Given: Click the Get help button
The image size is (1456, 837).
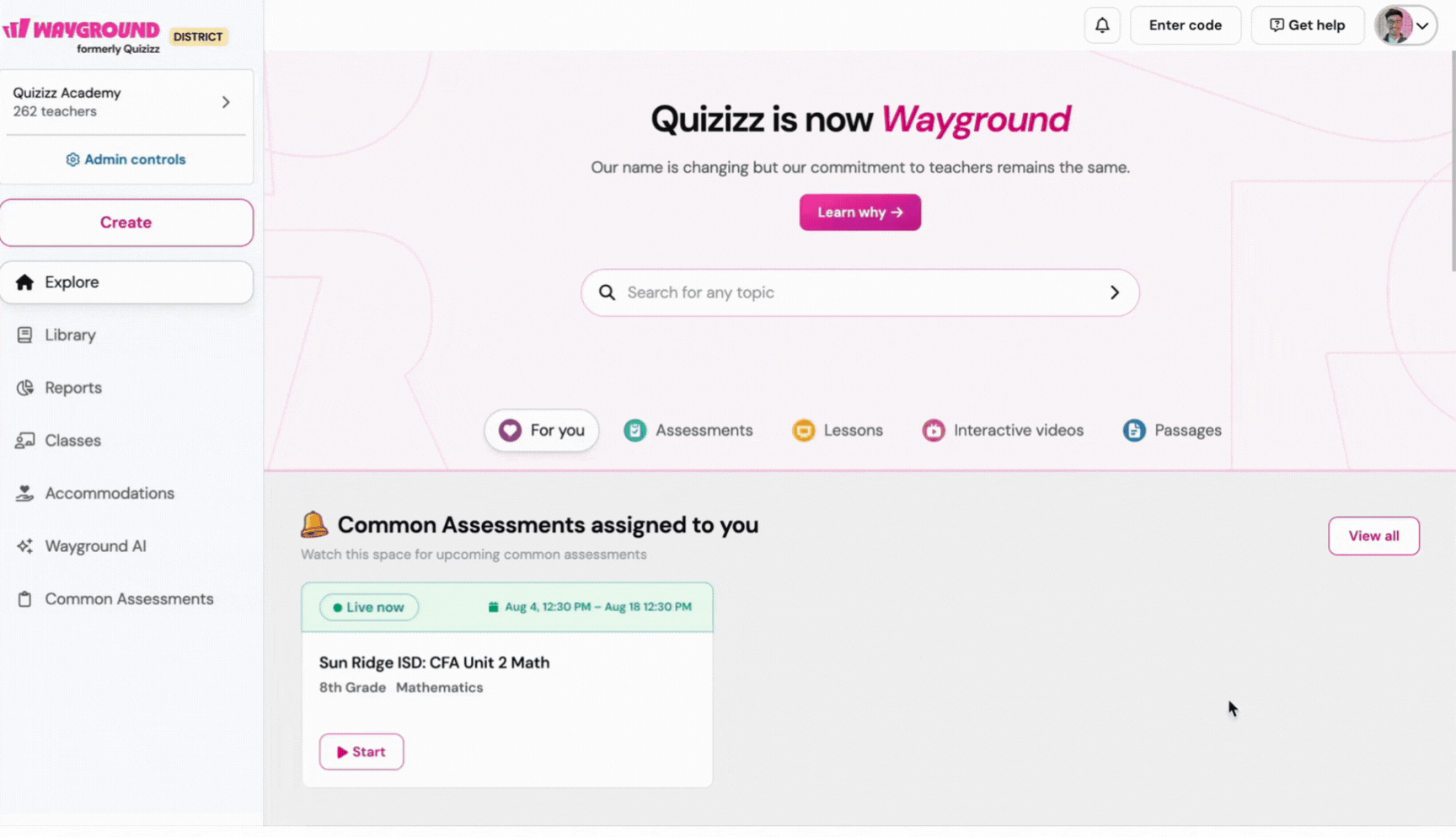Looking at the screenshot, I should (1308, 25).
